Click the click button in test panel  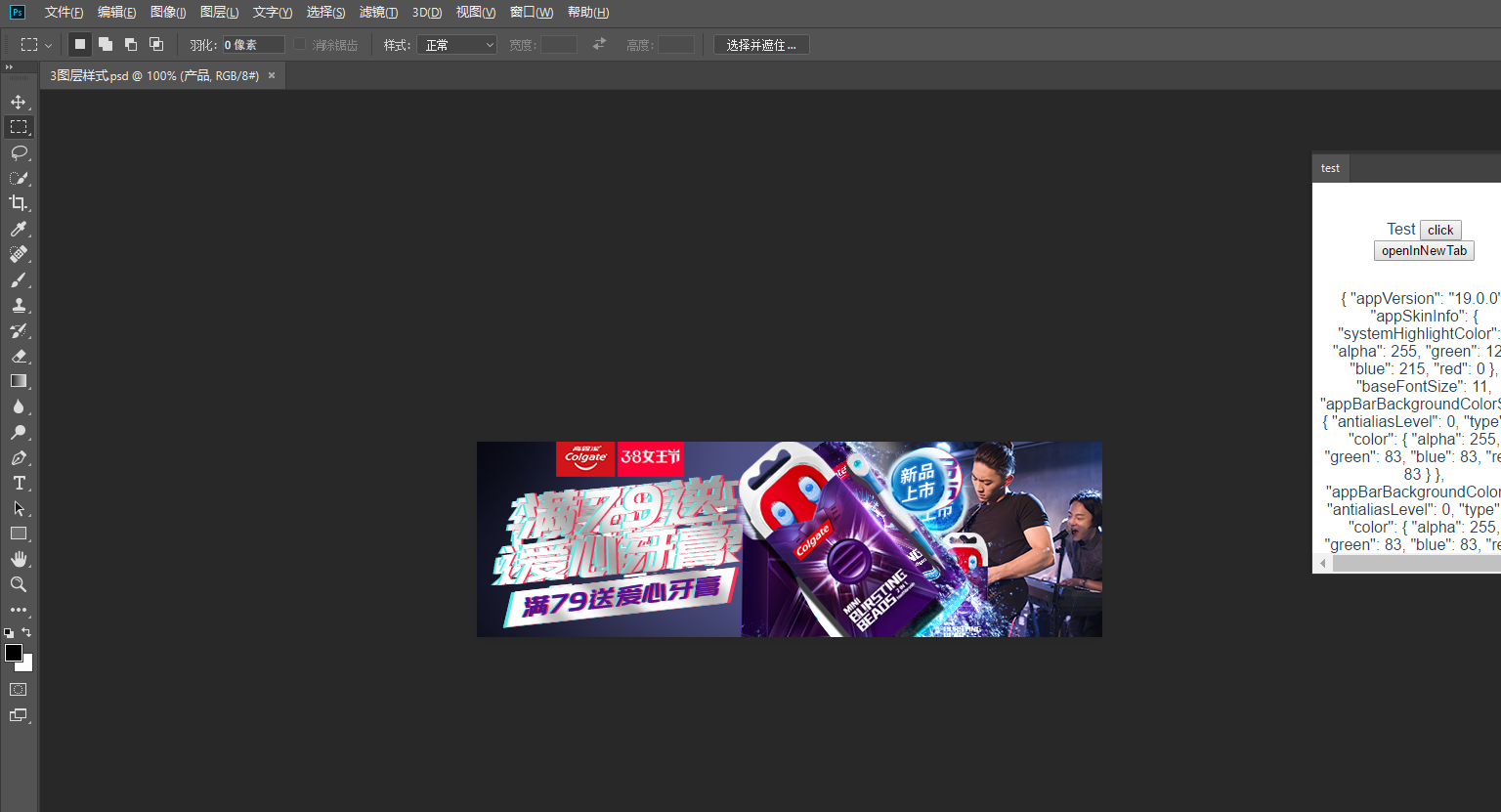coord(1440,230)
